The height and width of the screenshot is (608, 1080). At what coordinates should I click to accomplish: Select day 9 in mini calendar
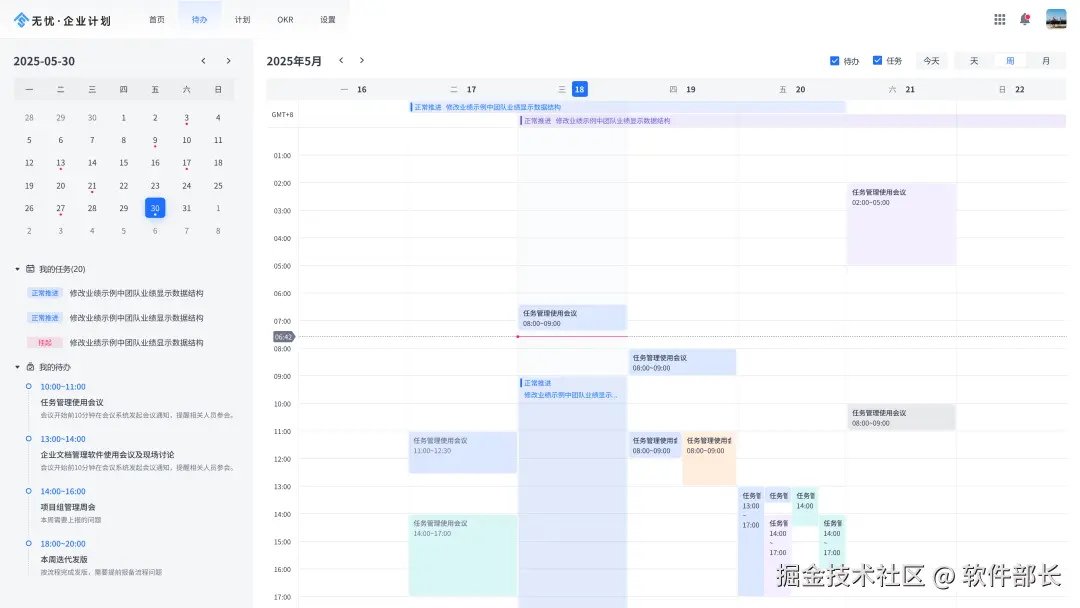coord(155,140)
